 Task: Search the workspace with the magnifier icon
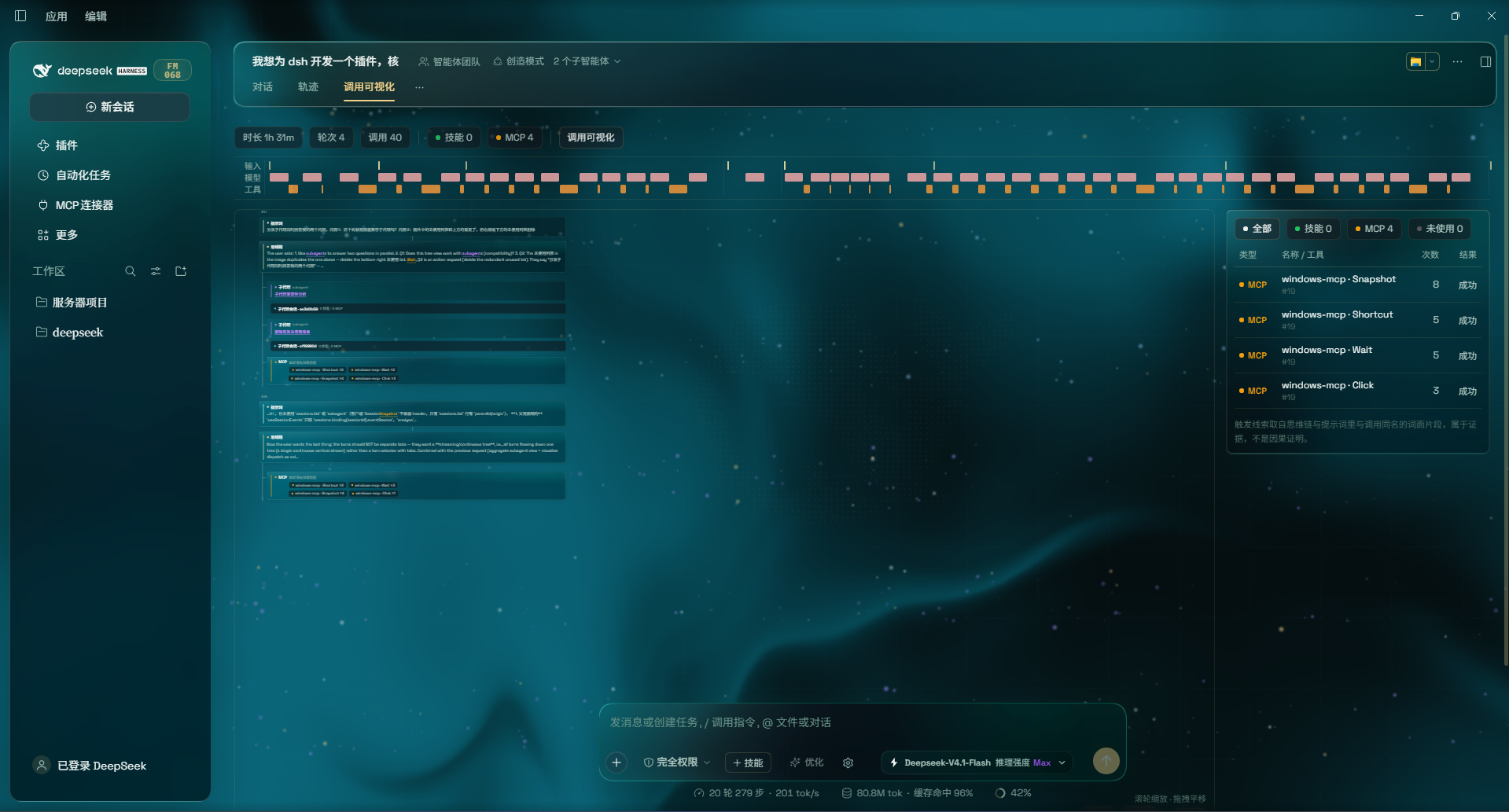pos(131,271)
